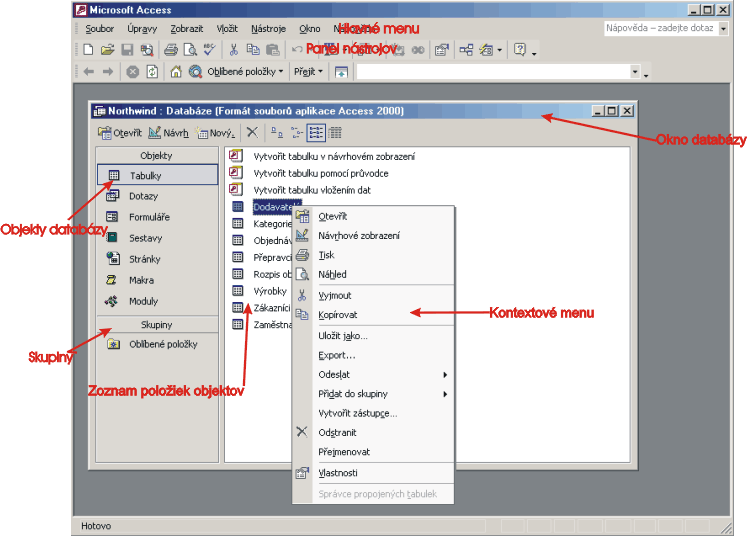The image size is (747, 536).
Task: Click the Show only web toolbar icon
Action: click(x=341, y=72)
